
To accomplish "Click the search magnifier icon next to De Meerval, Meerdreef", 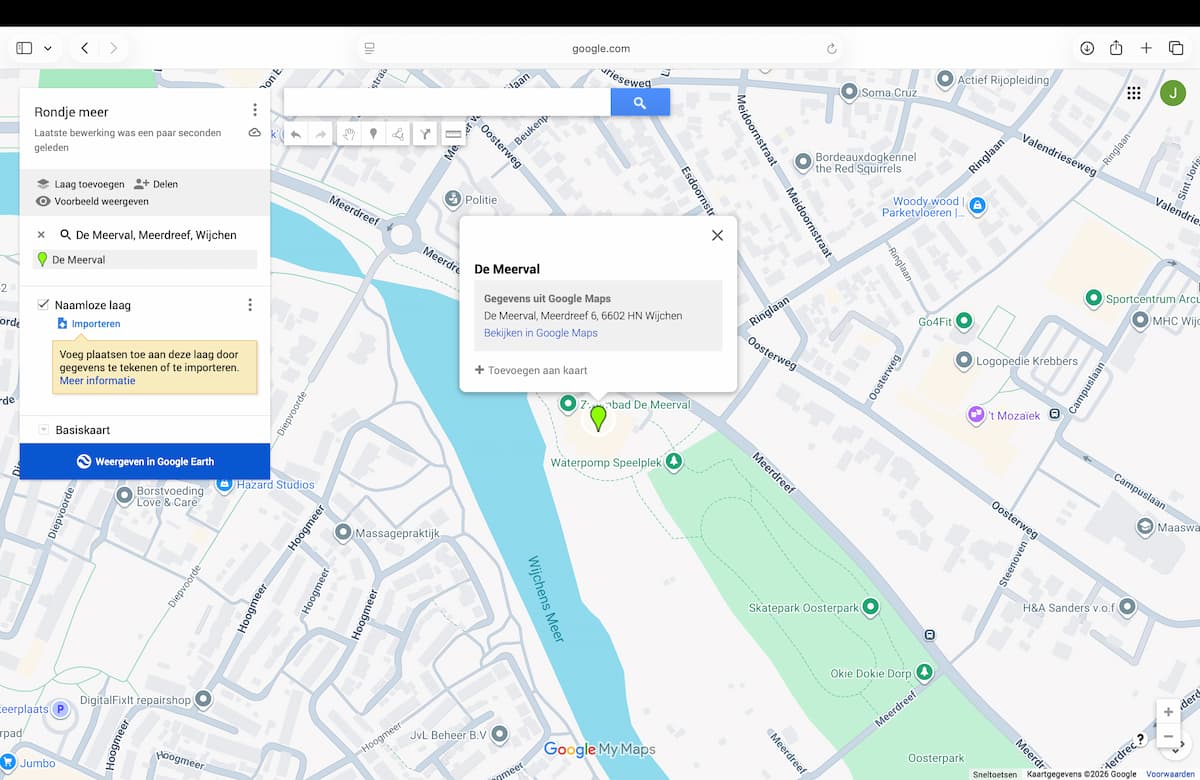I will tap(66, 235).
